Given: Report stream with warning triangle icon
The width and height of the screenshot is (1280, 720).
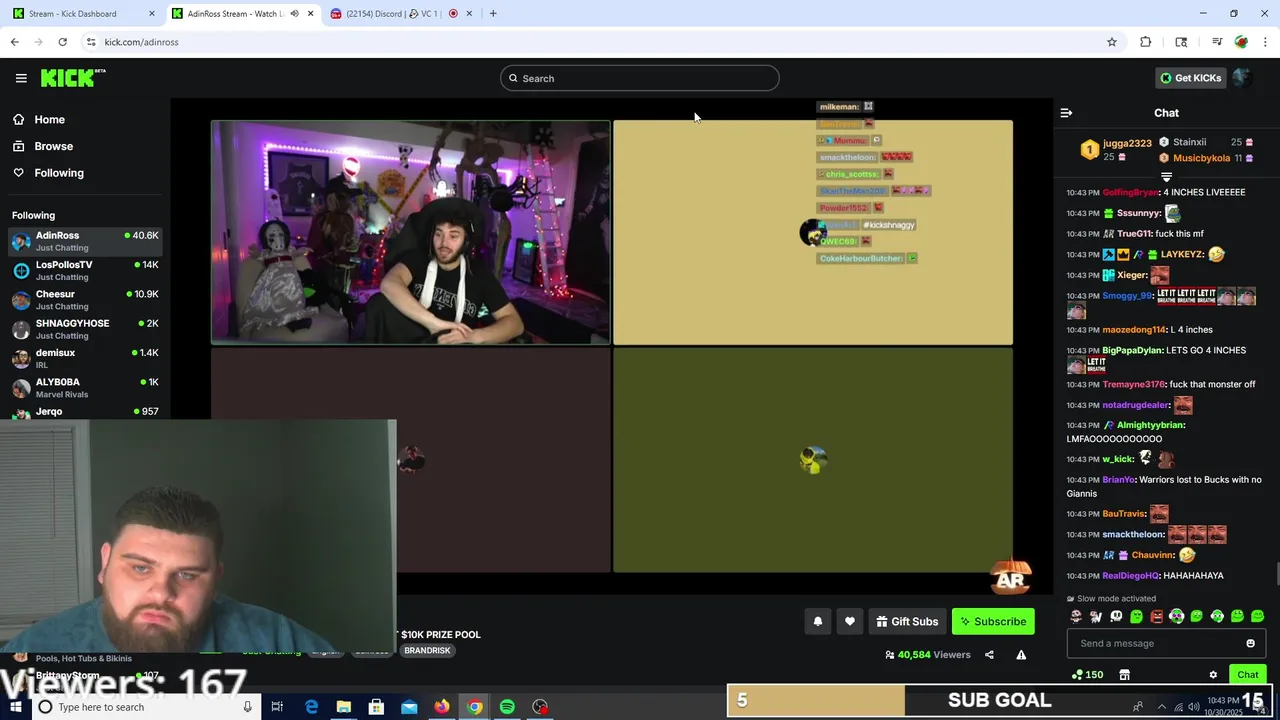Looking at the screenshot, I should click(x=1021, y=655).
